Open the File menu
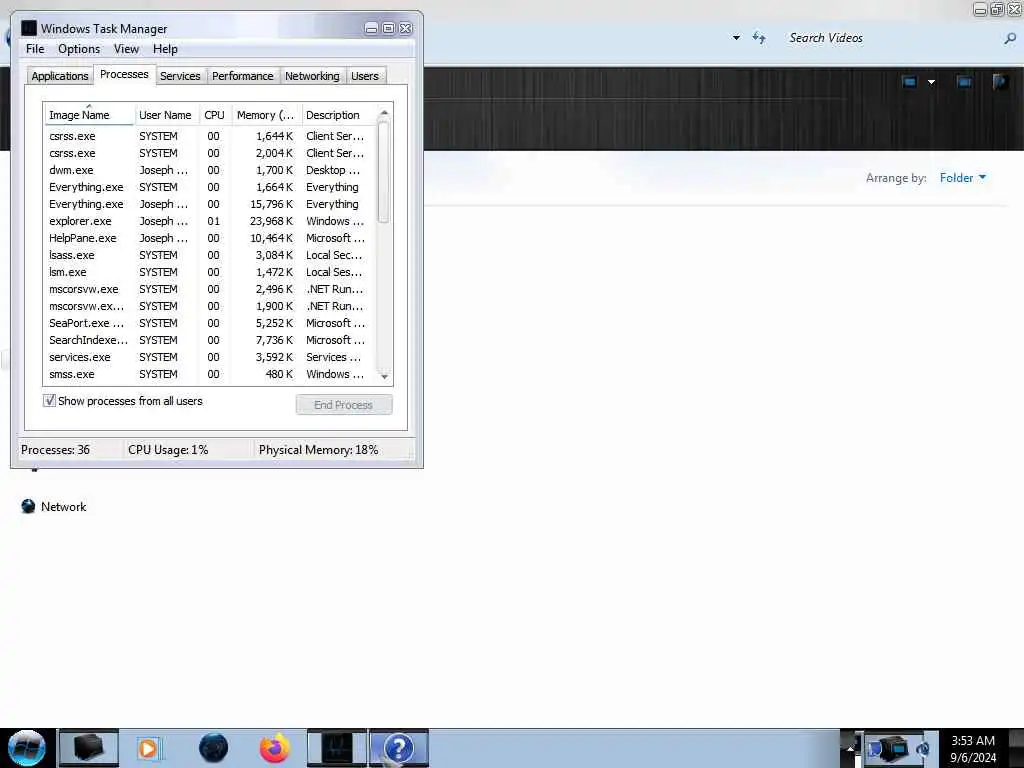This screenshot has width=1024, height=768. (35, 49)
